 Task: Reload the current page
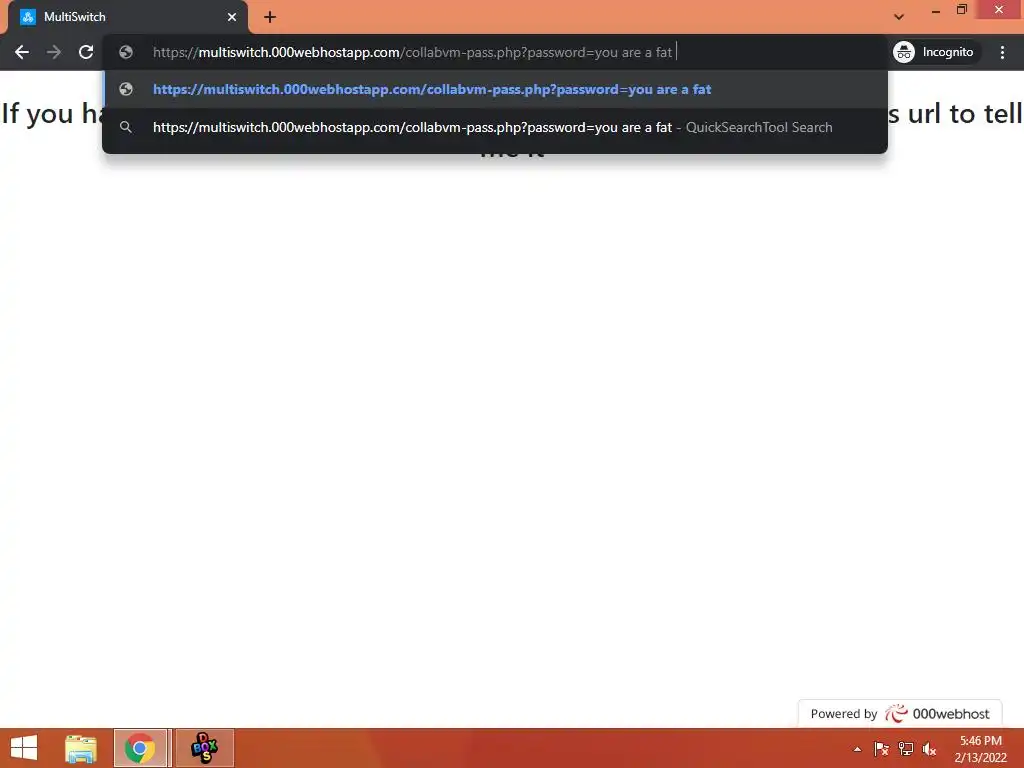click(x=86, y=52)
